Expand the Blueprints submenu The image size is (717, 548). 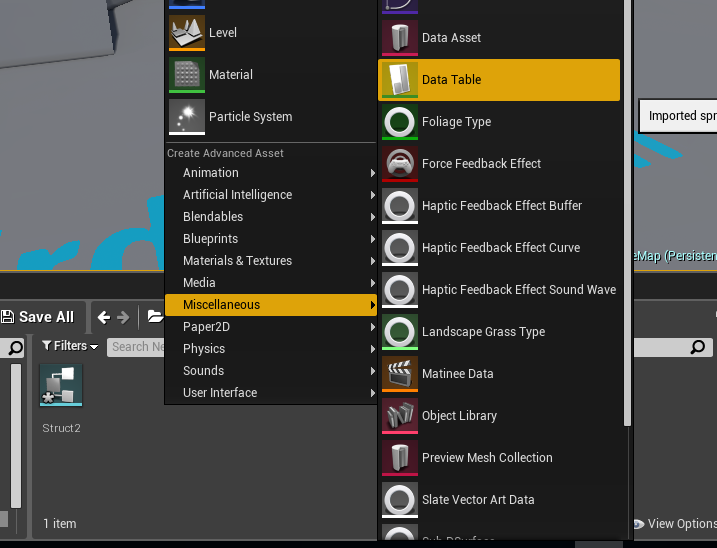pyautogui.click(x=271, y=239)
